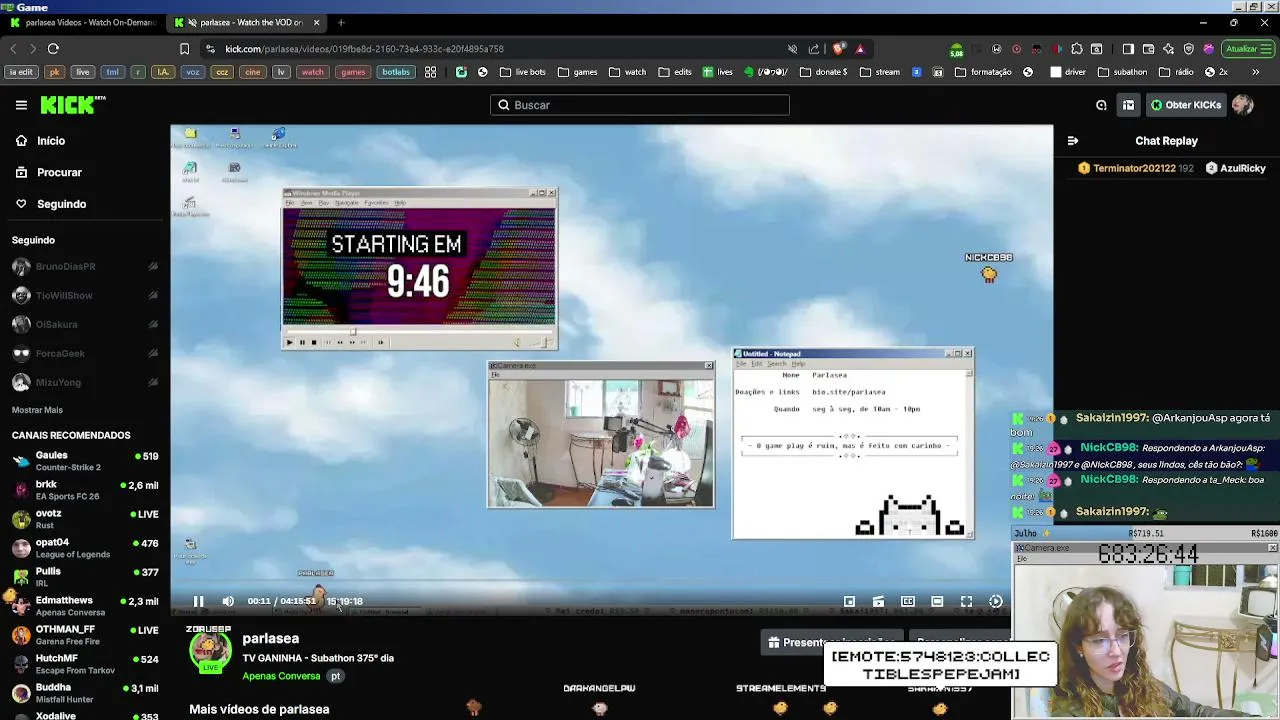This screenshot has width=1280, height=720.
Task: Open a new browser tab
Action: pos(341,22)
